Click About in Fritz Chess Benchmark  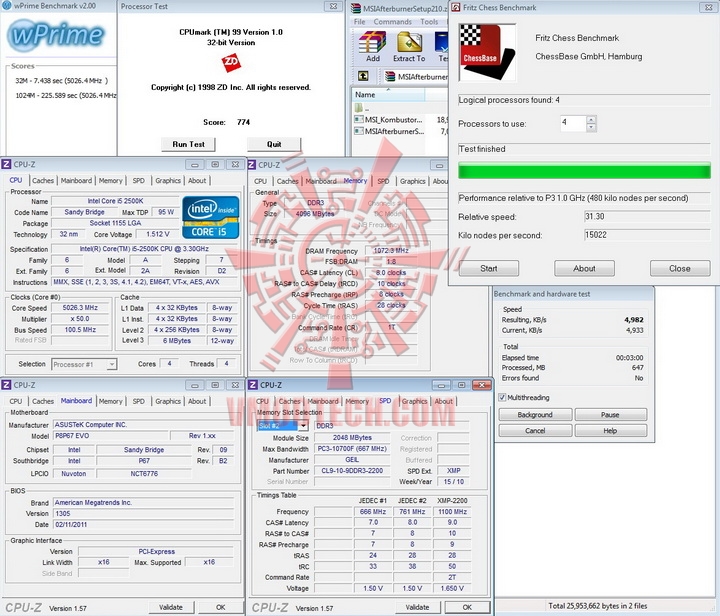584,269
